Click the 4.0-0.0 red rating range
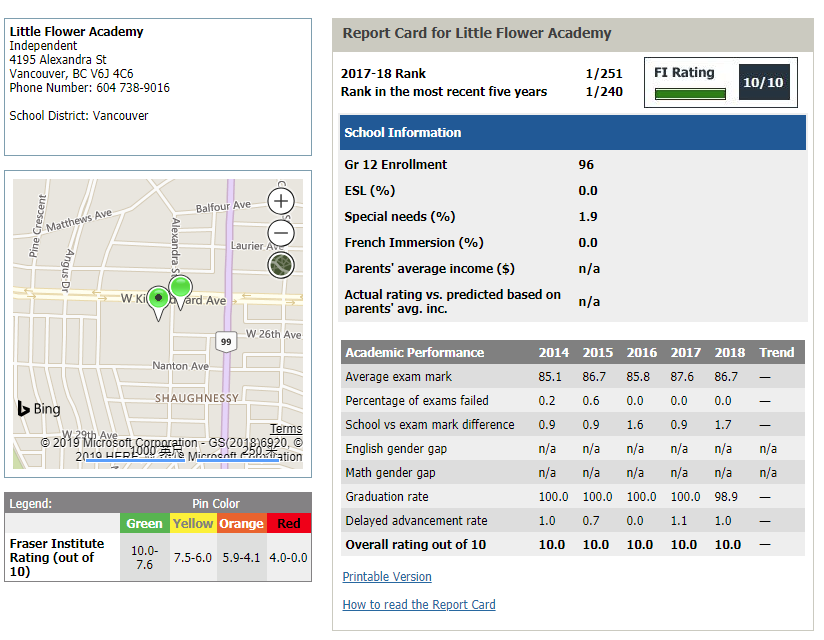 tap(288, 558)
